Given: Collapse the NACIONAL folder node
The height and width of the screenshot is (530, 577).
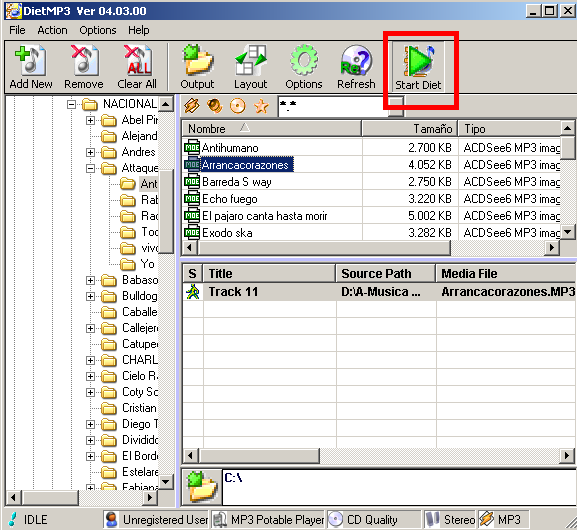Looking at the screenshot, I should click(71, 105).
